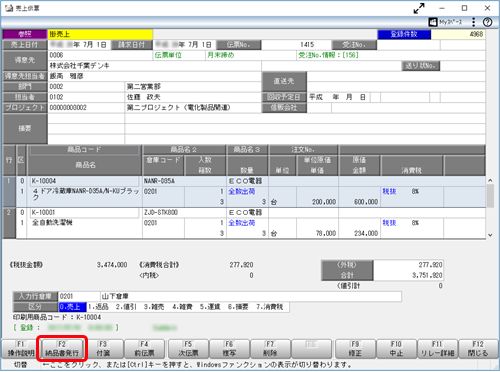Click the 掛売上 yellow field
The width and height of the screenshot is (500, 372).
tap(100, 34)
